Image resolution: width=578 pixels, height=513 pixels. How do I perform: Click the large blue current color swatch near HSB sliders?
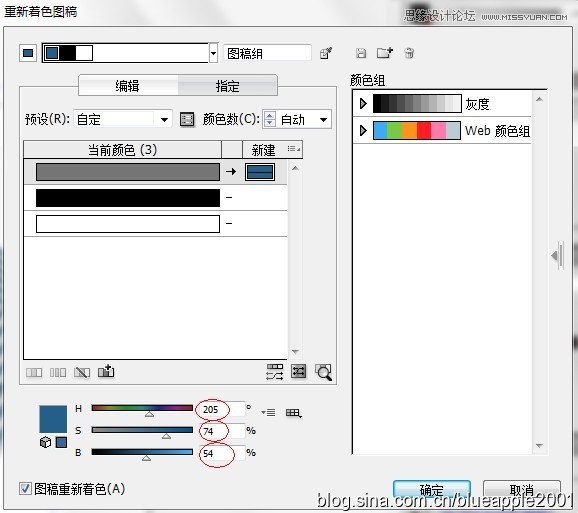click(53, 419)
